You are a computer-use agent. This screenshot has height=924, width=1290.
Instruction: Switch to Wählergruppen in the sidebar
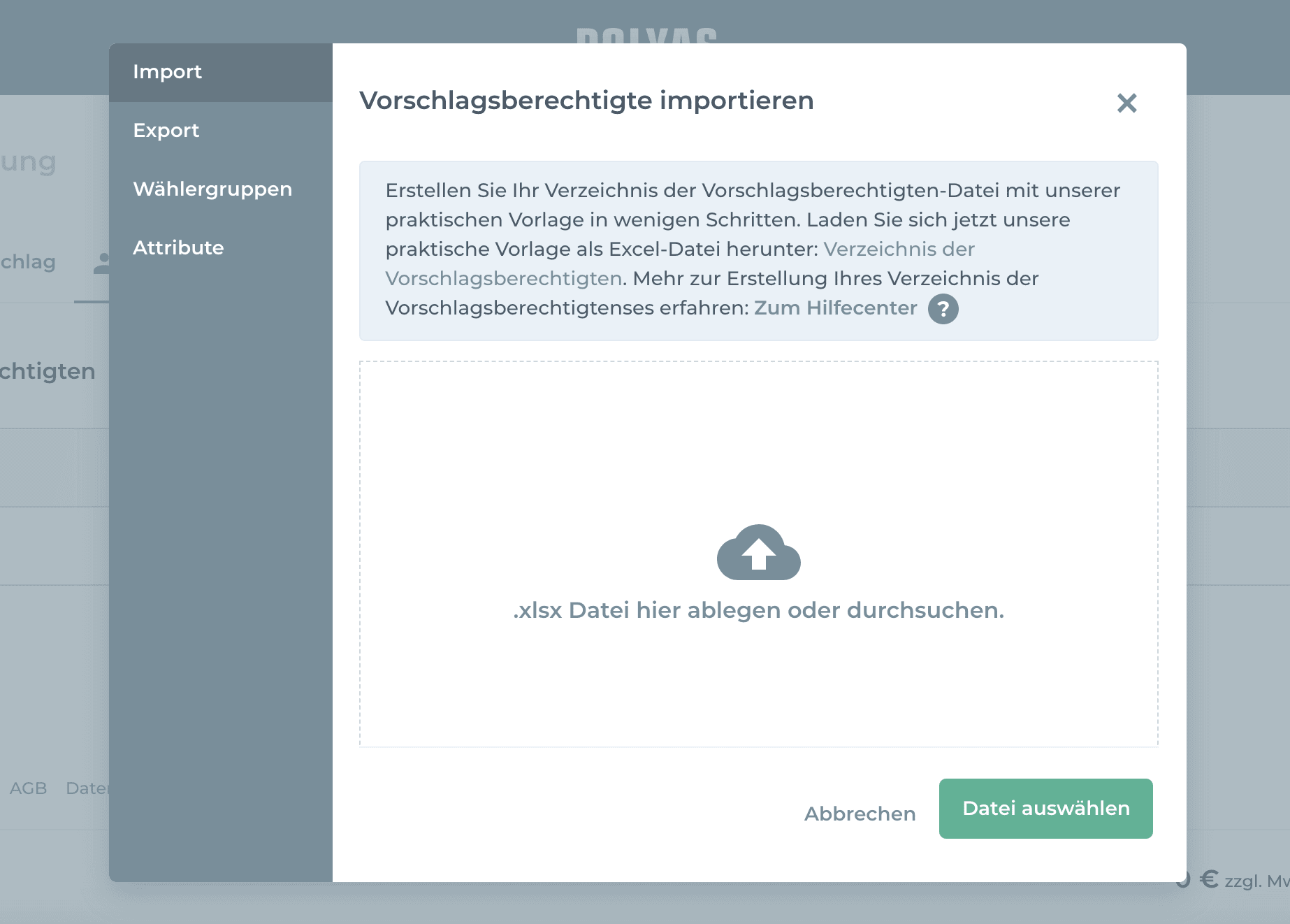tap(212, 189)
